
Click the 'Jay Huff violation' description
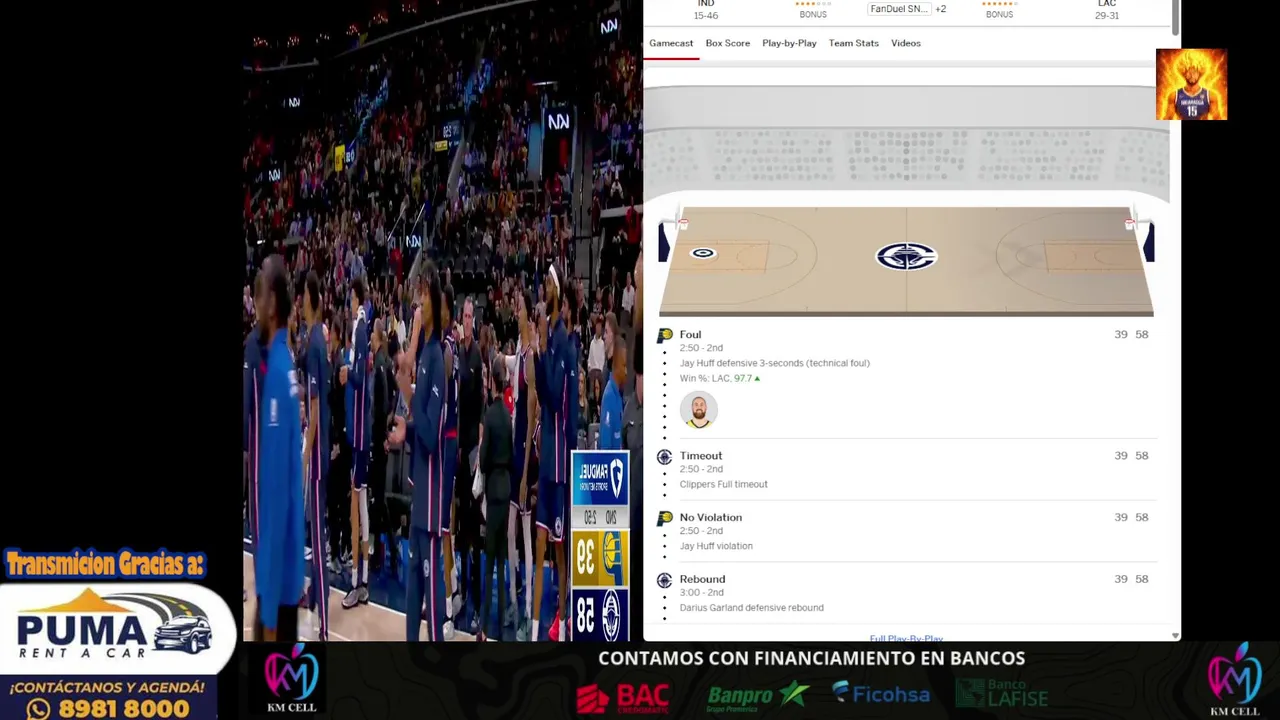click(716, 546)
